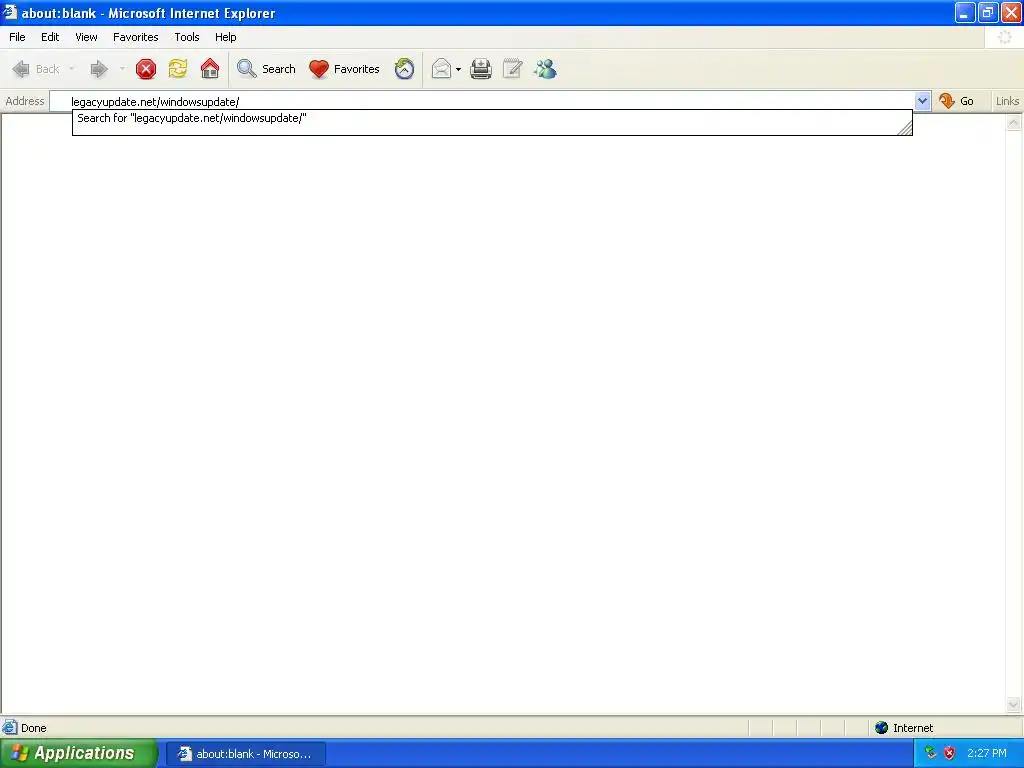1024x768 pixels.
Task: Click the Go button
Action: pyautogui.click(x=956, y=101)
